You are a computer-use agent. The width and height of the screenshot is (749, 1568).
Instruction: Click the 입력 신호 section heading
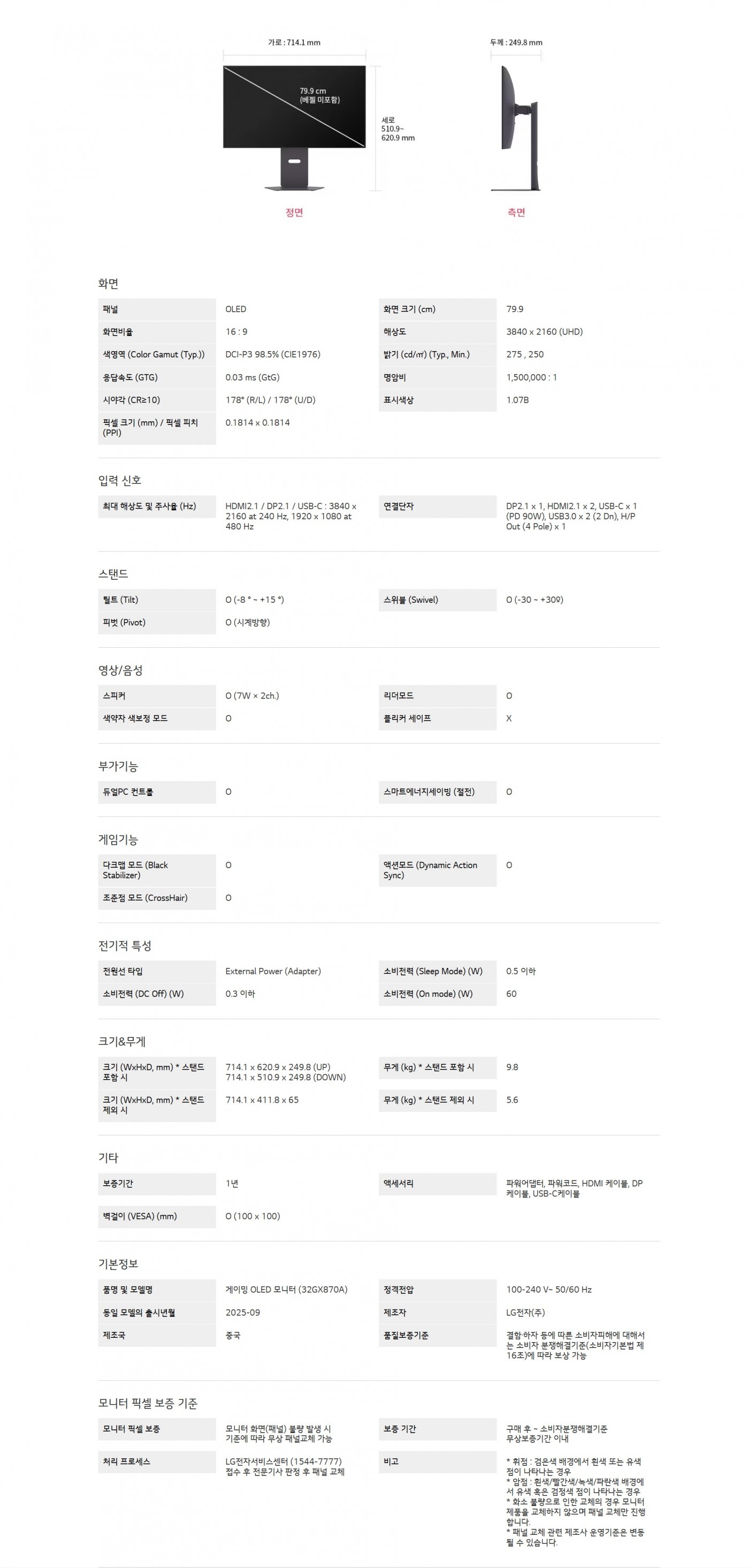coord(120,480)
